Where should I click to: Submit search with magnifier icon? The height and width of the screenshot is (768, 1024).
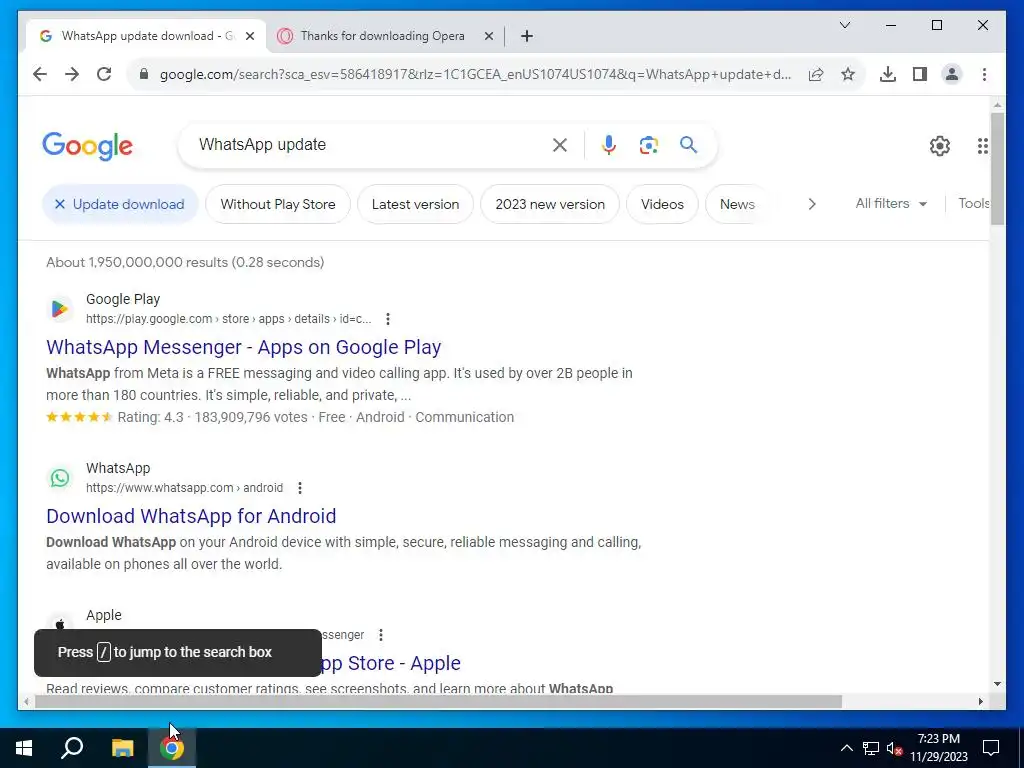[688, 144]
